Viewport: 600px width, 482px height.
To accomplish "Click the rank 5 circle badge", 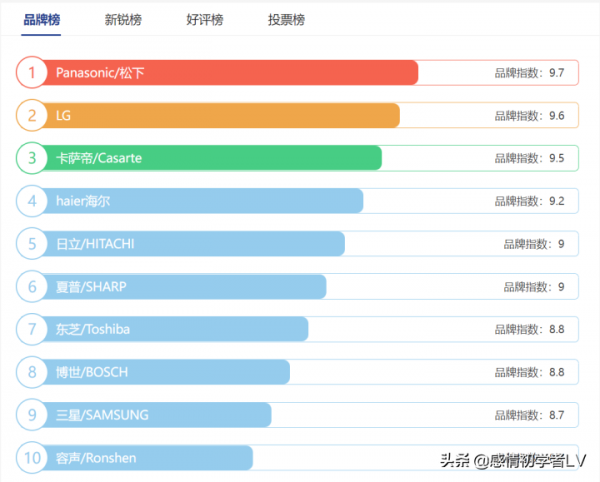I will tap(32, 244).
